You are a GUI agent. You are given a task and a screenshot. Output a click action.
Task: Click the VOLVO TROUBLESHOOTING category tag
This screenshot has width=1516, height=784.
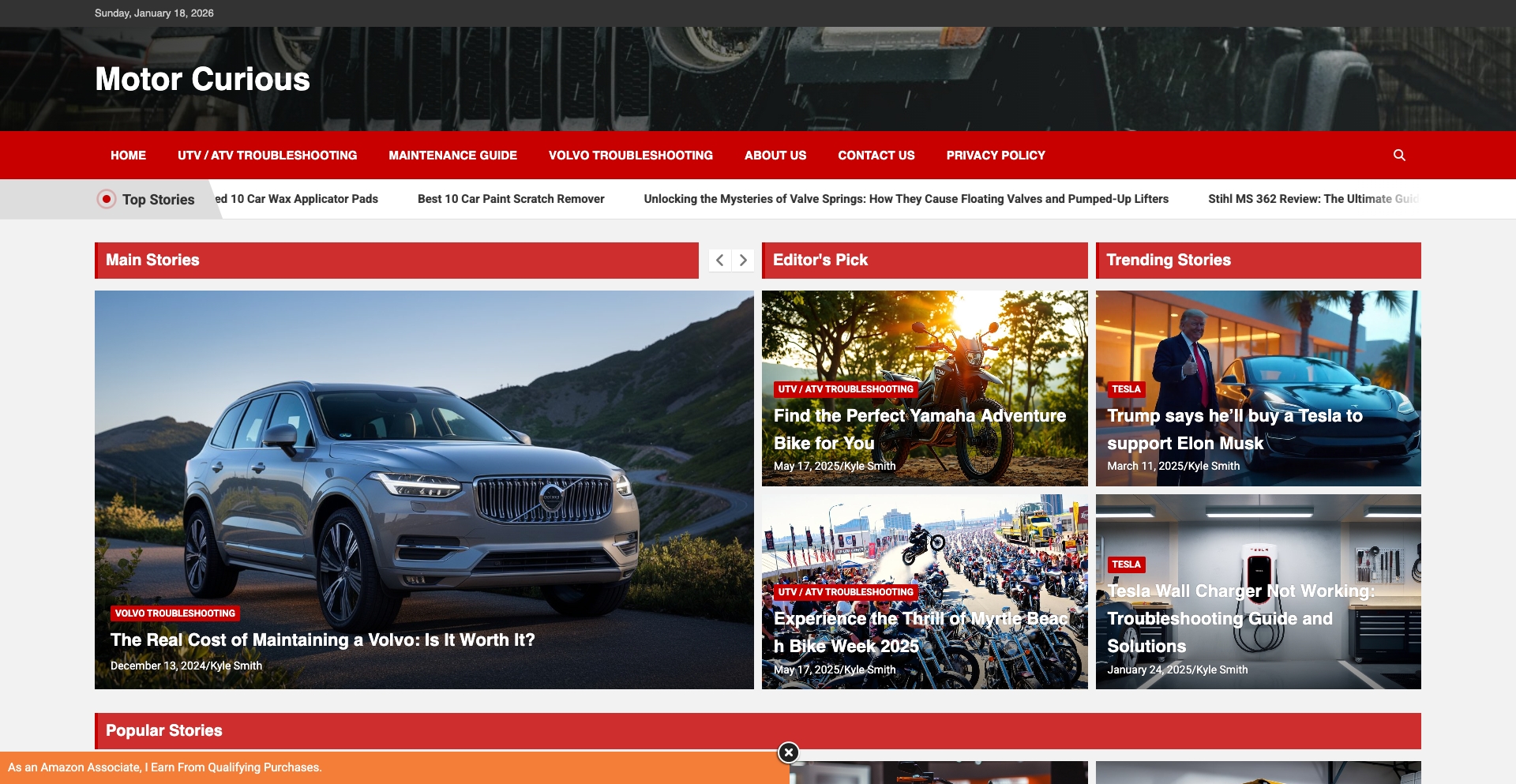[175, 613]
